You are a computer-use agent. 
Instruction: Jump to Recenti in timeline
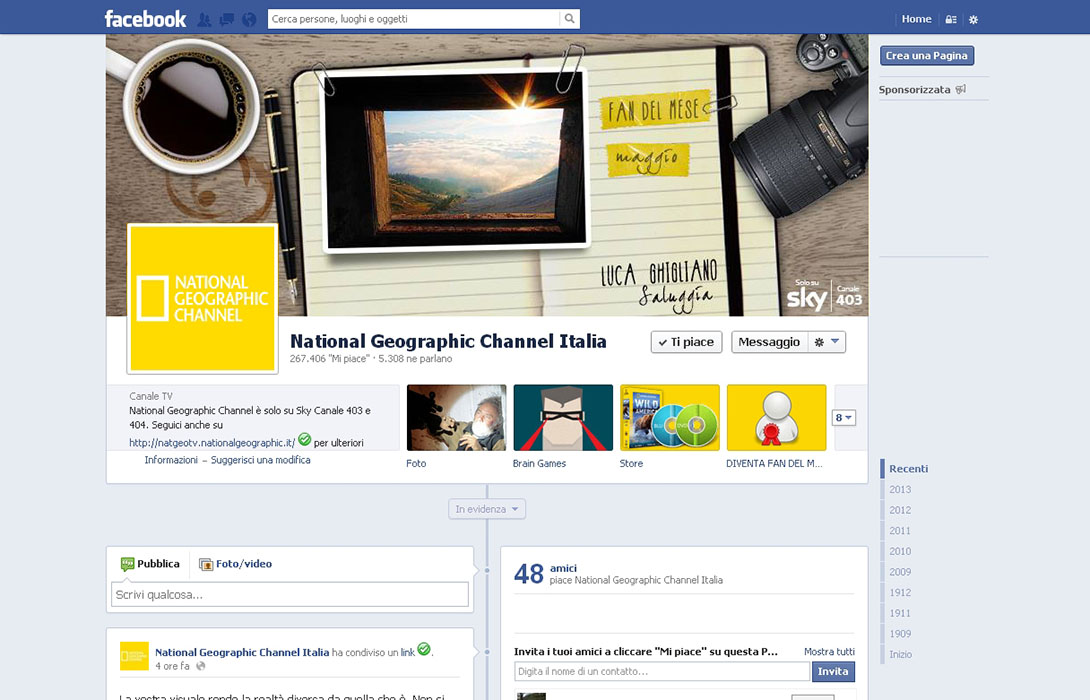[x=909, y=469]
